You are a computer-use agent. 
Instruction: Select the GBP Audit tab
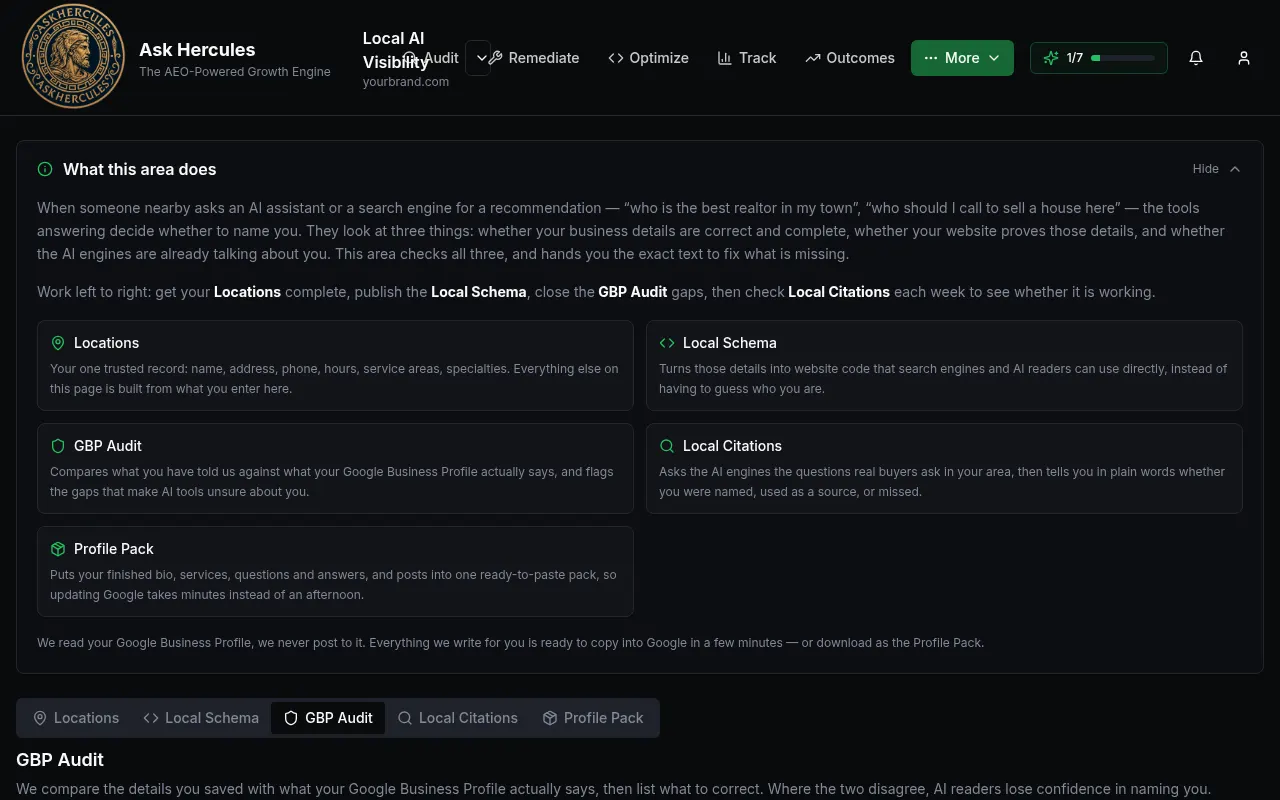328,718
